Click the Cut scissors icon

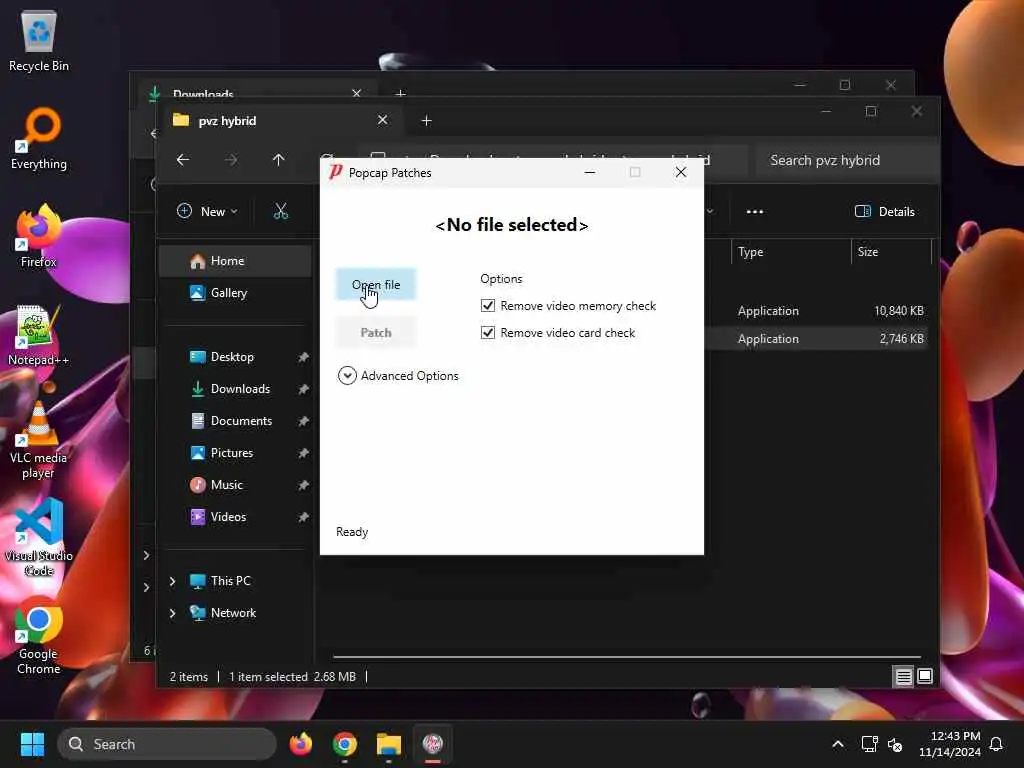(x=281, y=212)
